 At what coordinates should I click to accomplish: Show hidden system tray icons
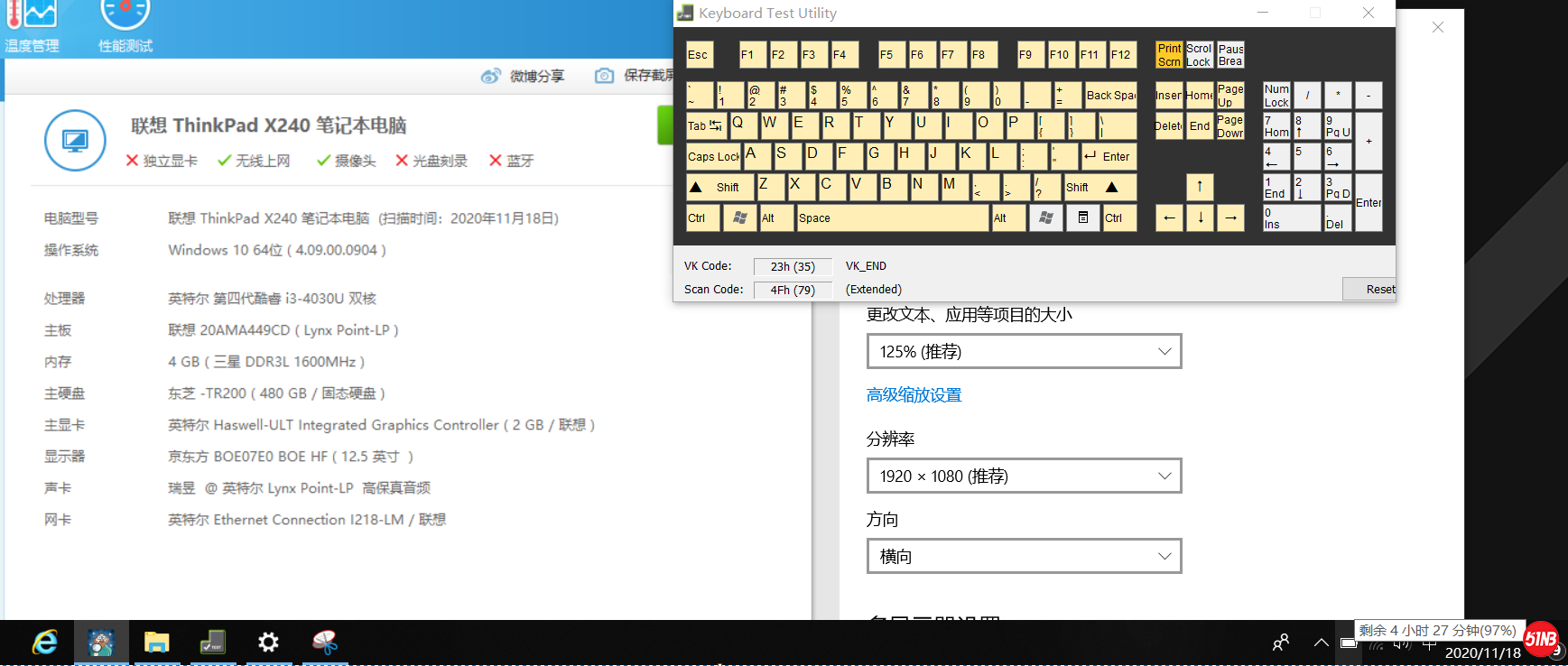tap(1321, 643)
